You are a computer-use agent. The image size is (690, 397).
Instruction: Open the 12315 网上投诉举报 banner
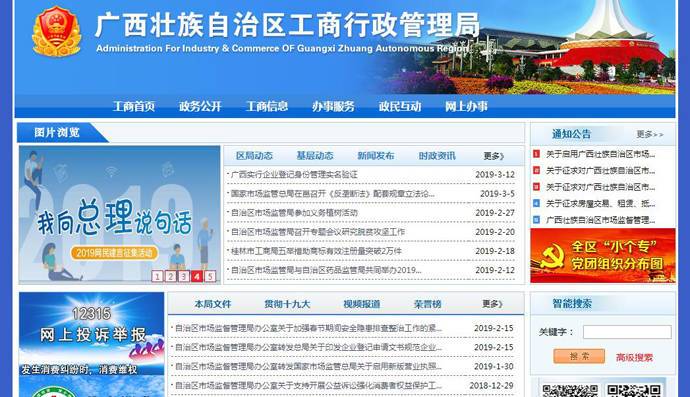tap(92, 334)
